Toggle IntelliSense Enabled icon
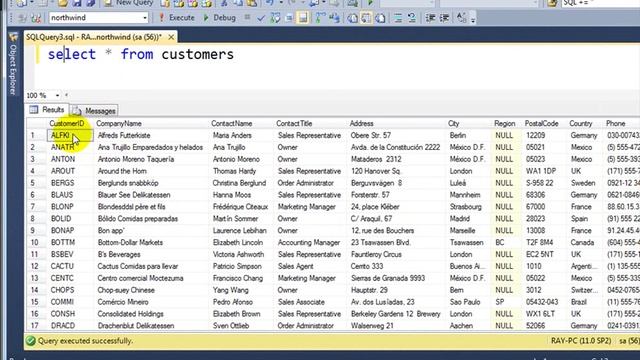640x360 pixels. coord(303,18)
